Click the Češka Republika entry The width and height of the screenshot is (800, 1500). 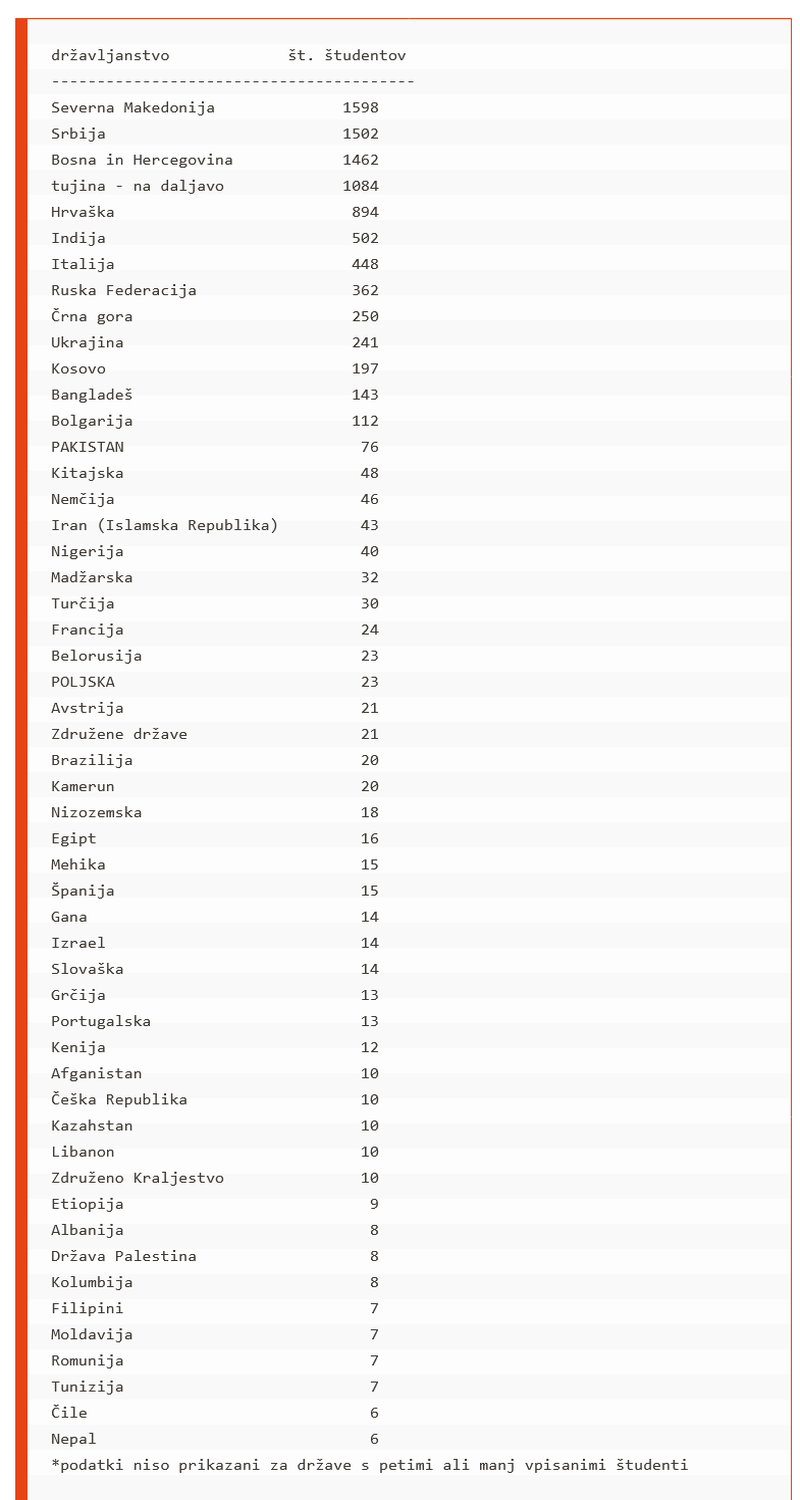pyautogui.click(x=119, y=1100)
